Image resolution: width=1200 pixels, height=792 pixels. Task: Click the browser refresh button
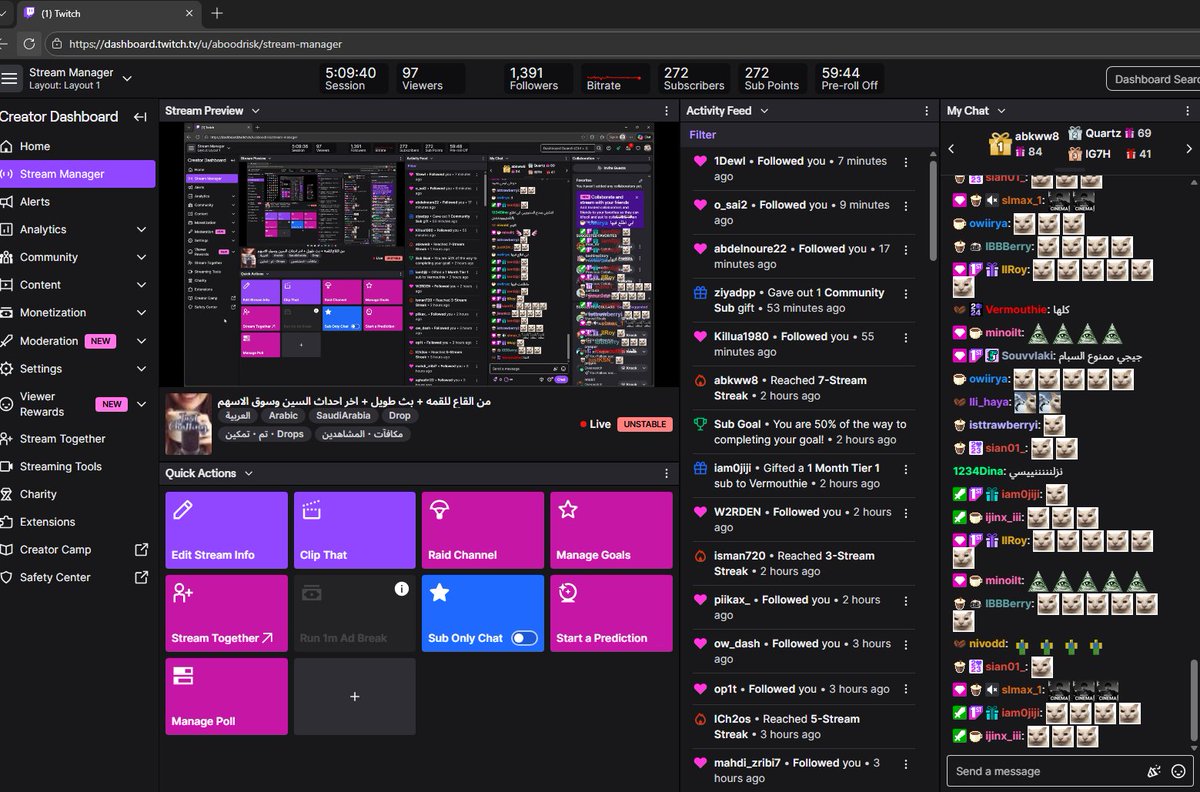pos(29,44)
